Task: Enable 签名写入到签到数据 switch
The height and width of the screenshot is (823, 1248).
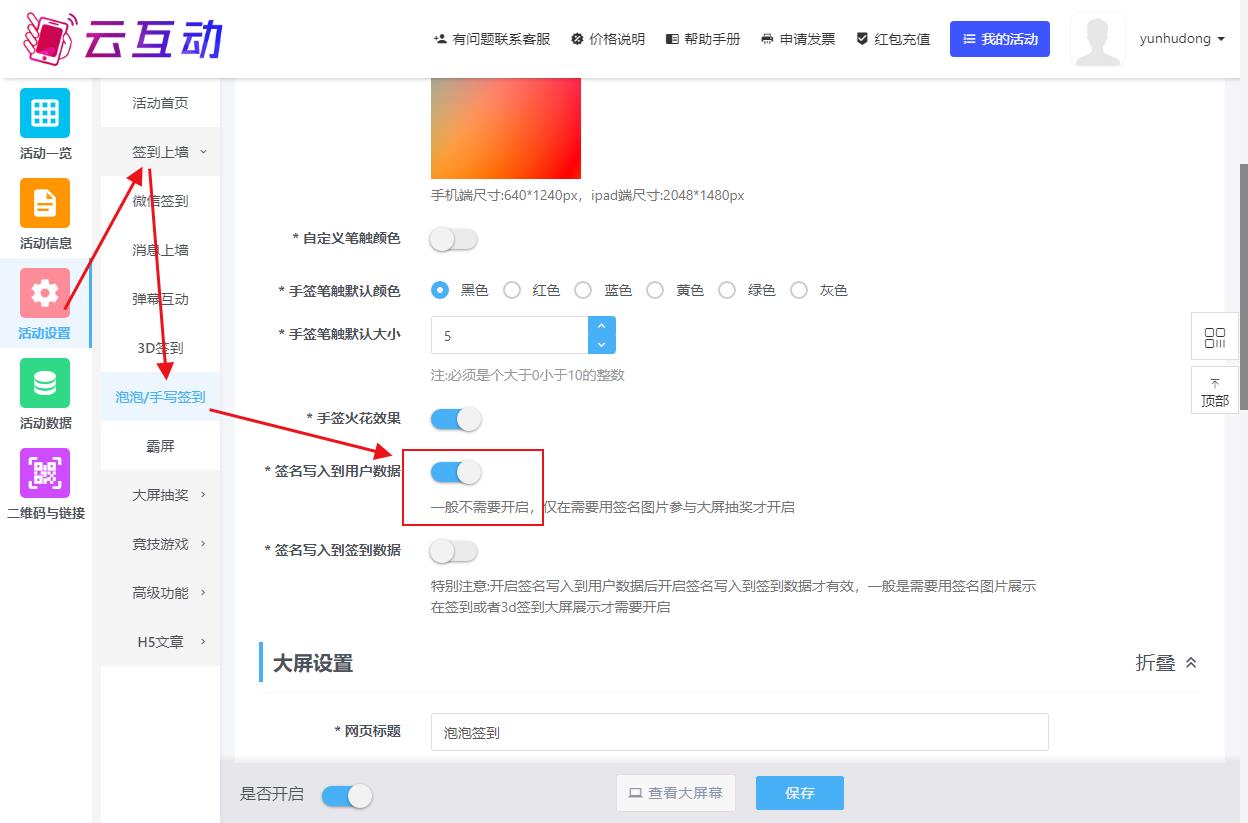Action: click(x=454, y=551)
